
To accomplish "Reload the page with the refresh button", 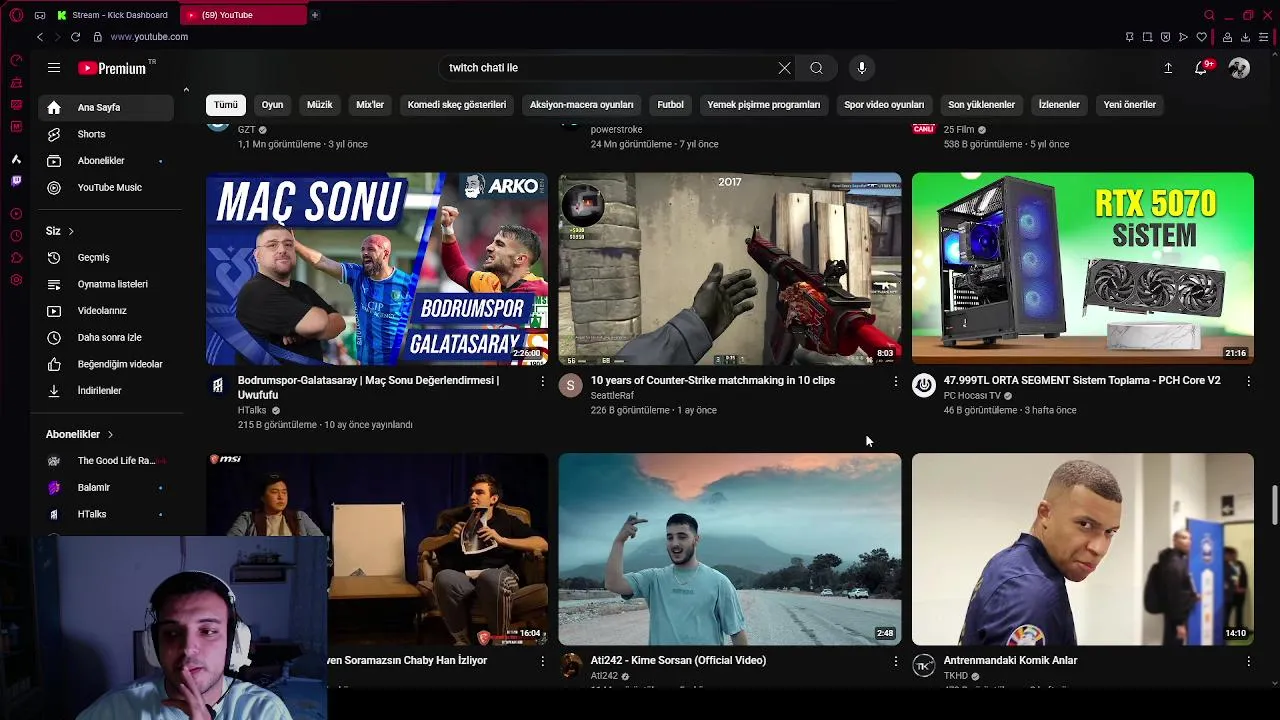I will (75, 37).
